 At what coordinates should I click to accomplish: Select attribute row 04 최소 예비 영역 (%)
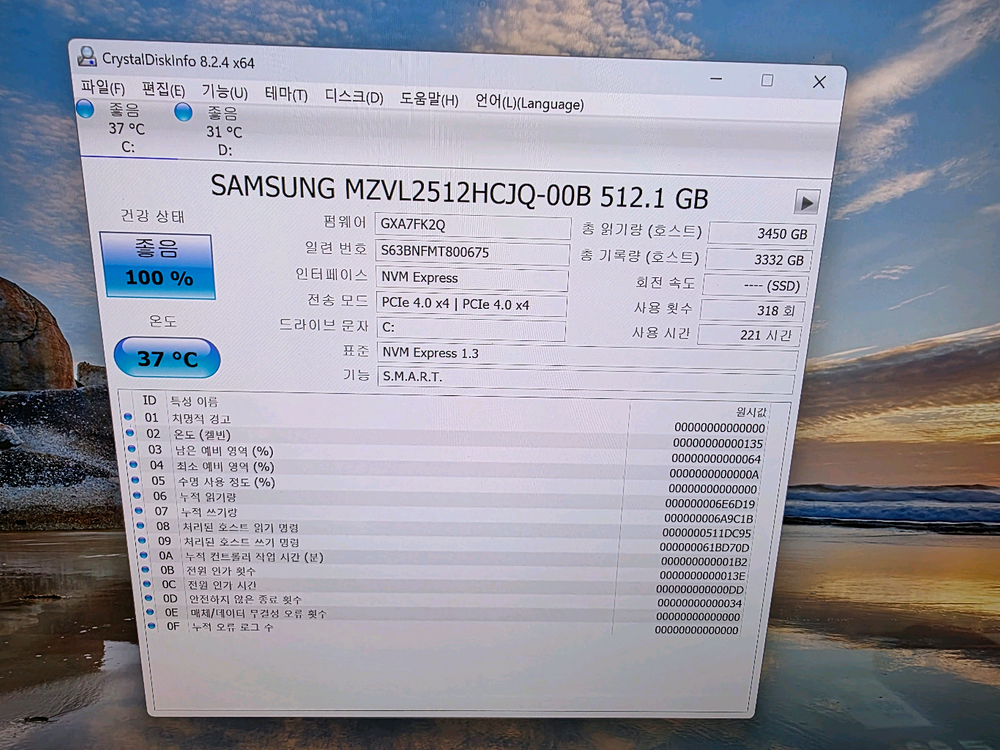point(446,470)
